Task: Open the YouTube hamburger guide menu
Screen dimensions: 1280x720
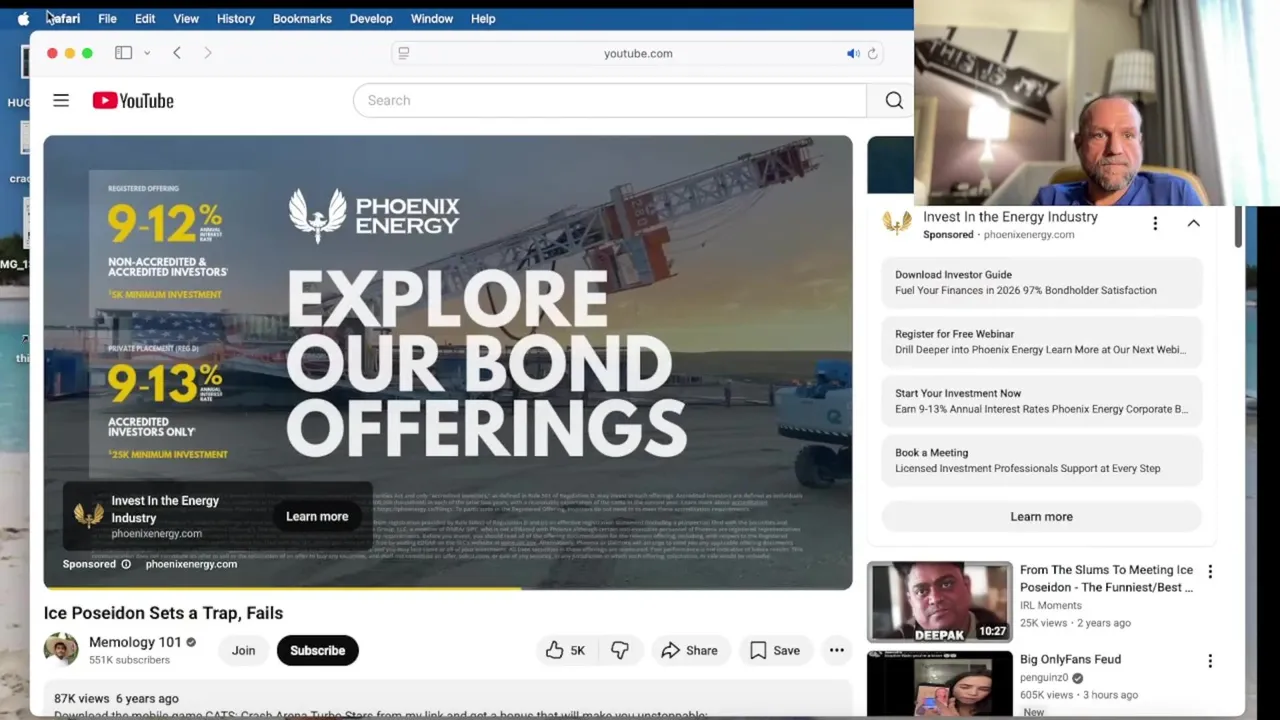Action: point(61,100)
